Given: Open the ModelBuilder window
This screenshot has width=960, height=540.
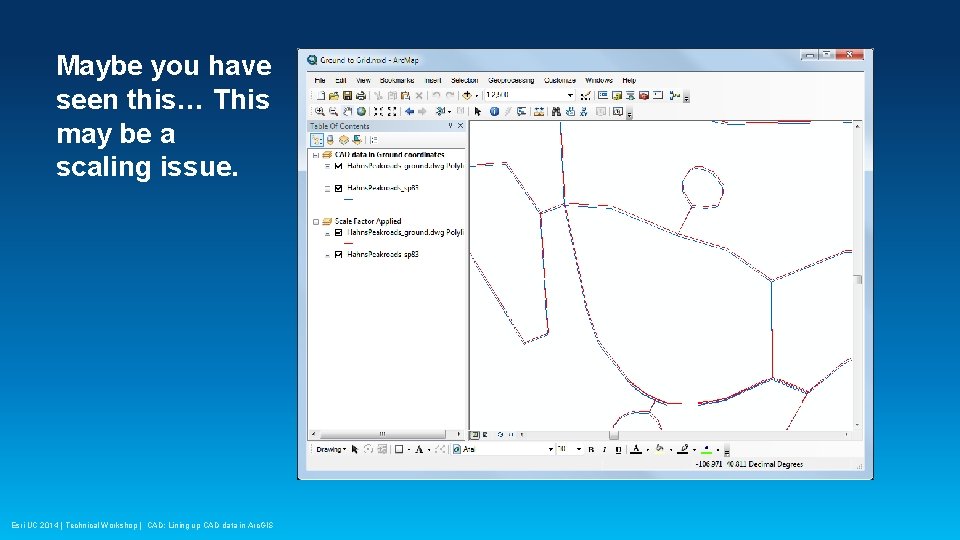Looking at the screenshot, I should (x=675, y=96).
